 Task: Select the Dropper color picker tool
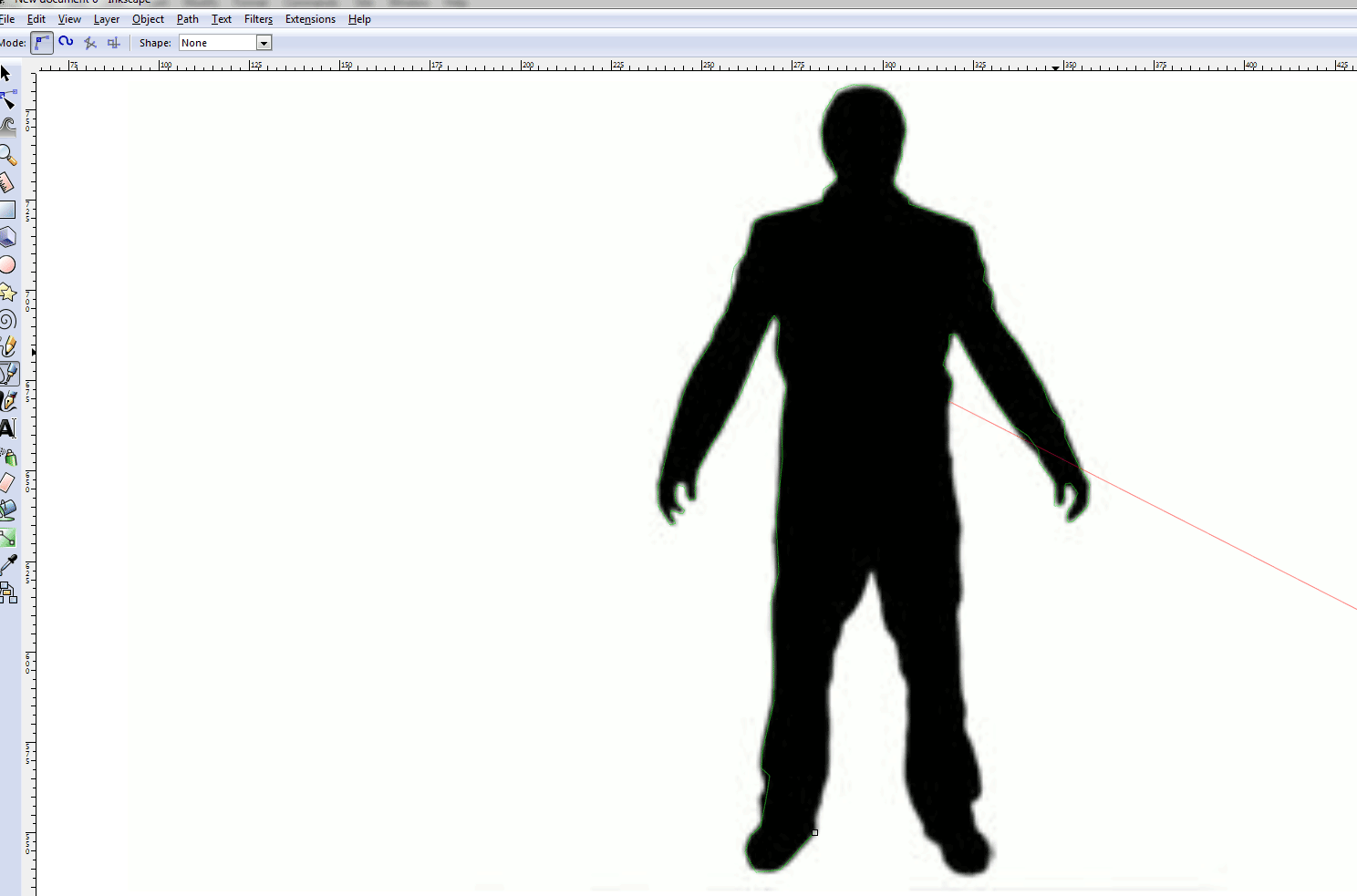click(x=7, y=565)
